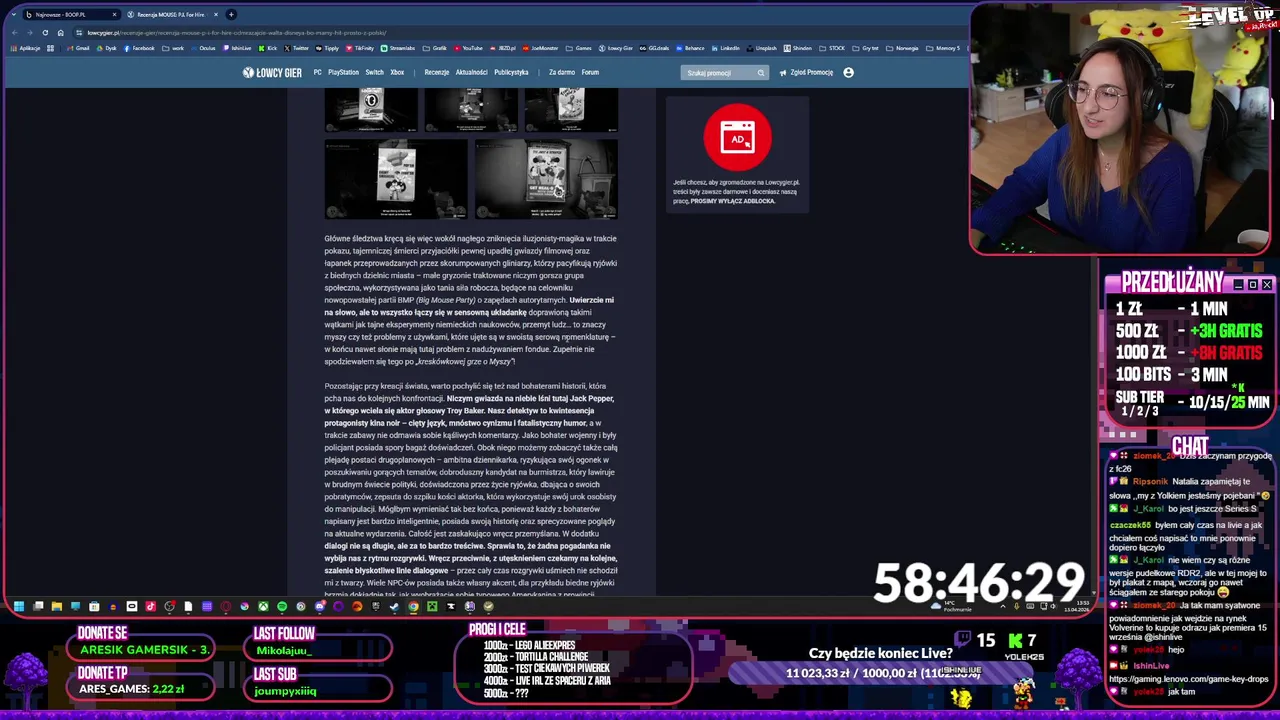Expand the Grafik bookmarks folder
The width and height of the screenshot is (1280, 720).
tap(434, 48)
